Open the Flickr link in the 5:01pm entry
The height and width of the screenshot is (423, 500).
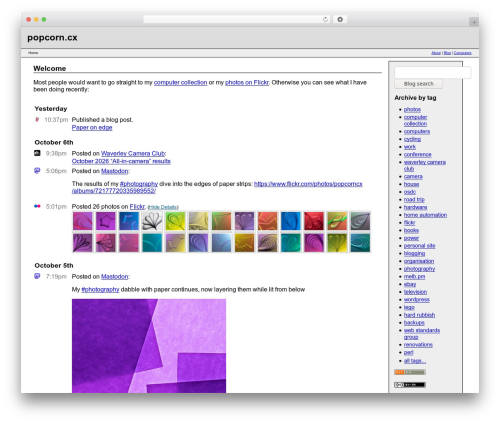pos(137,207)
